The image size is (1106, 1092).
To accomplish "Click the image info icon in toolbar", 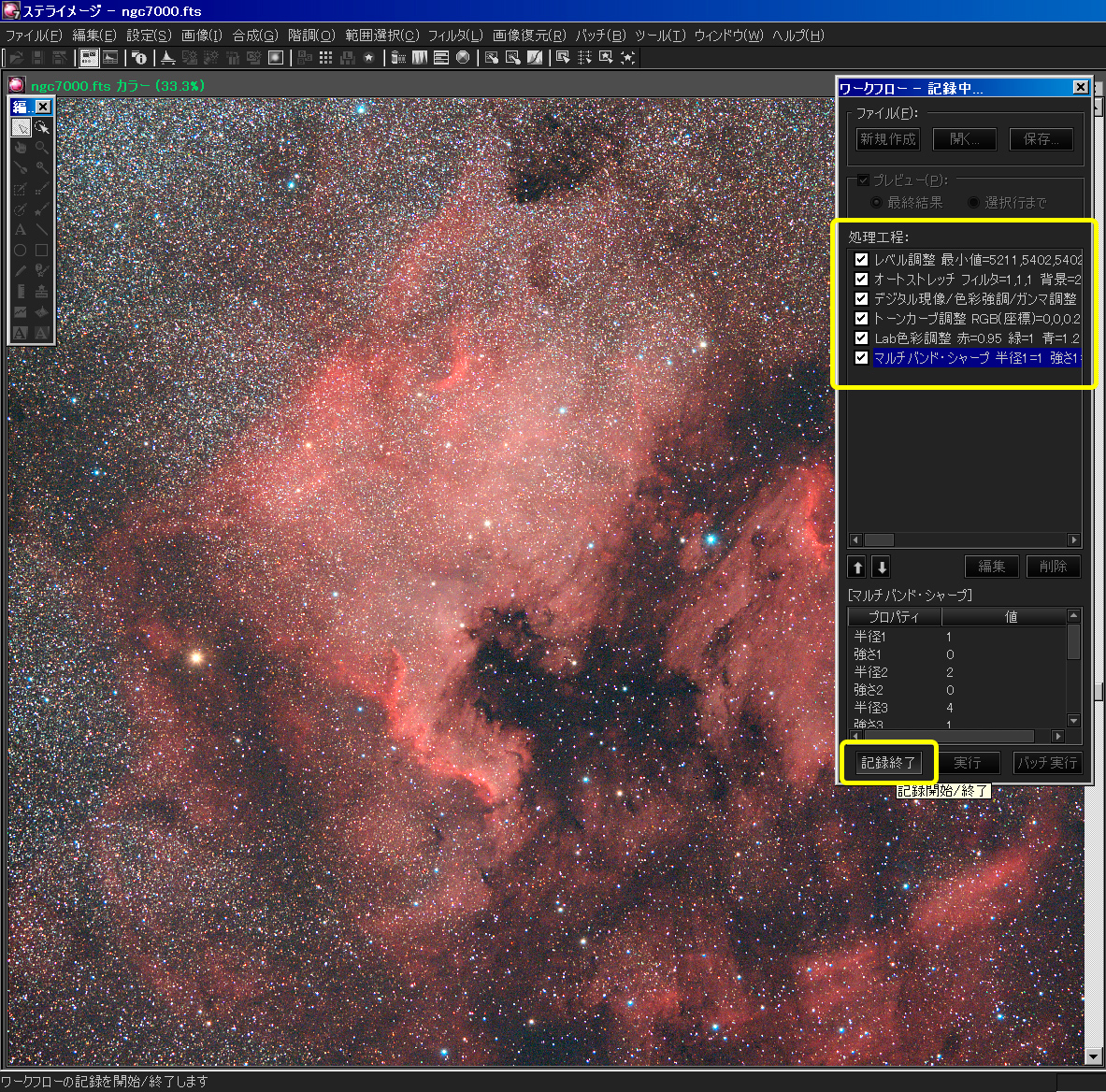I will 139,58.
